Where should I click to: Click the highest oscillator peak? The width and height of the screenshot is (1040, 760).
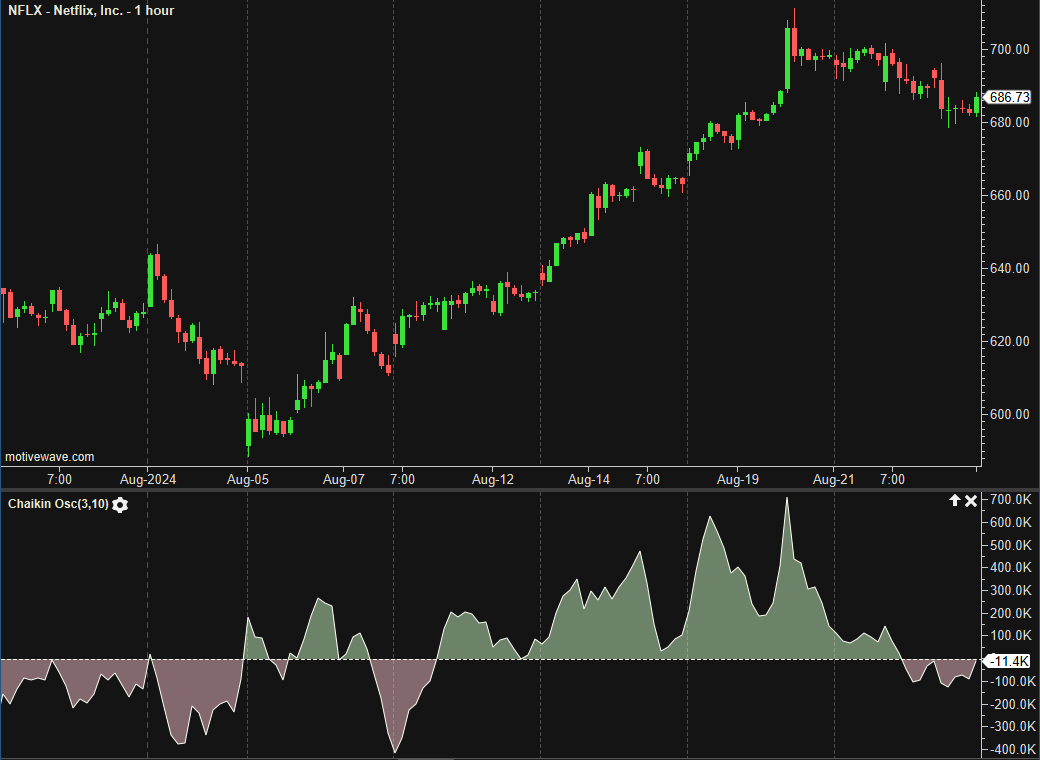pyautogui.click(x=787, y=500)
